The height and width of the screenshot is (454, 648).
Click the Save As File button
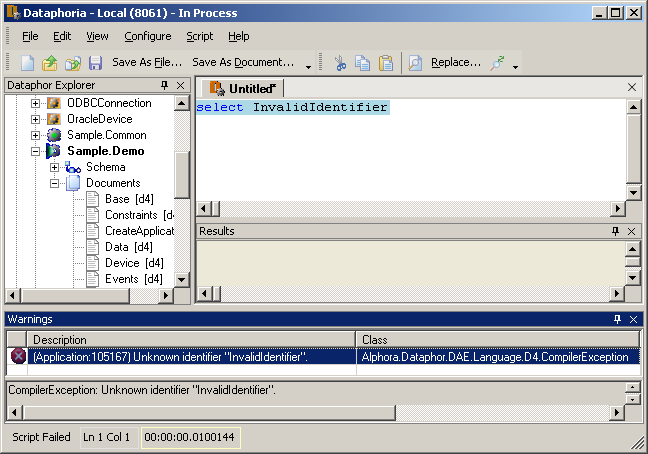pos(146,62)
